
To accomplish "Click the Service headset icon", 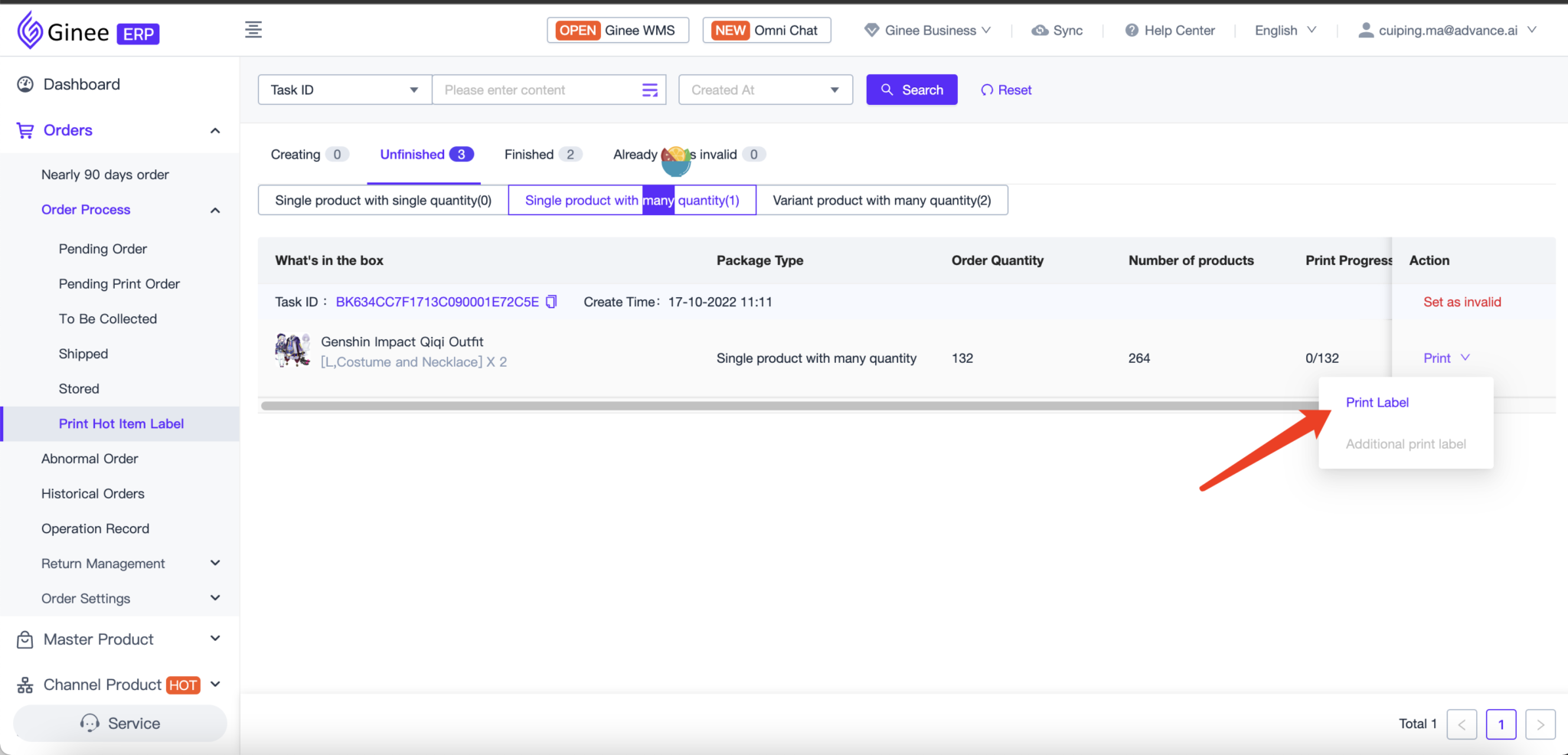I will (90, 724).
